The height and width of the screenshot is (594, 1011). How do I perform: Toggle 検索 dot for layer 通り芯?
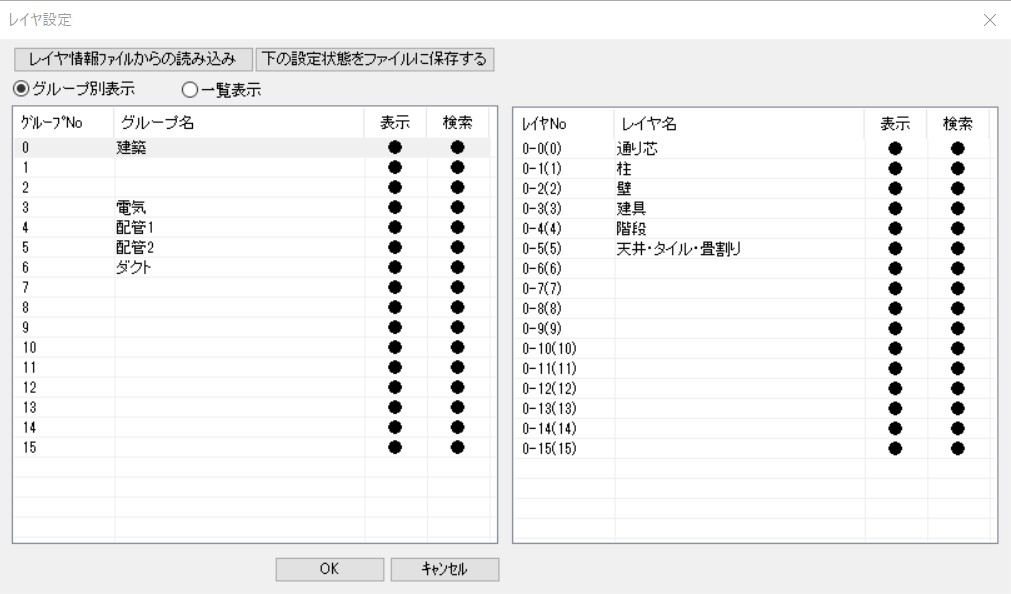tap(957, 148)
